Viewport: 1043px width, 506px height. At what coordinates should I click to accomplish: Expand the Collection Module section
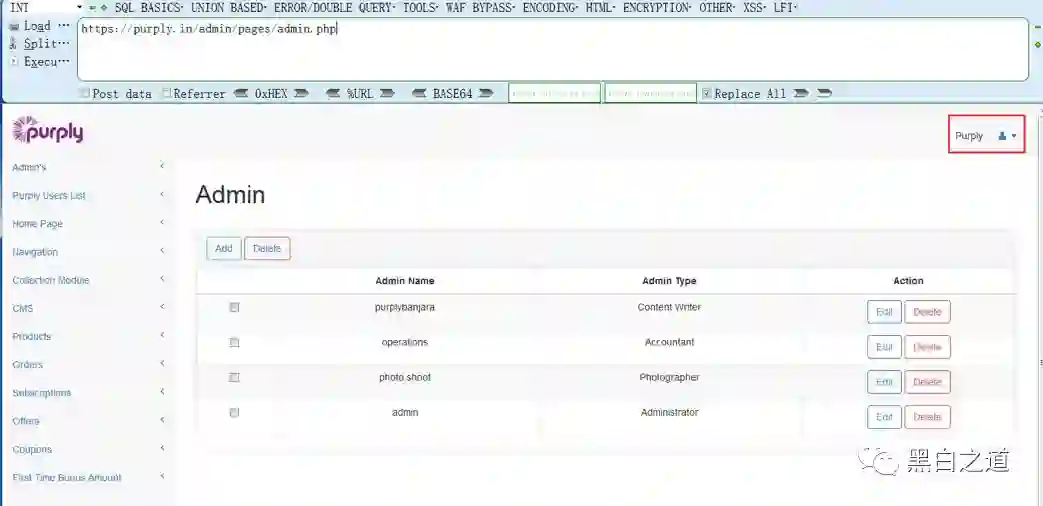[88, 280]
